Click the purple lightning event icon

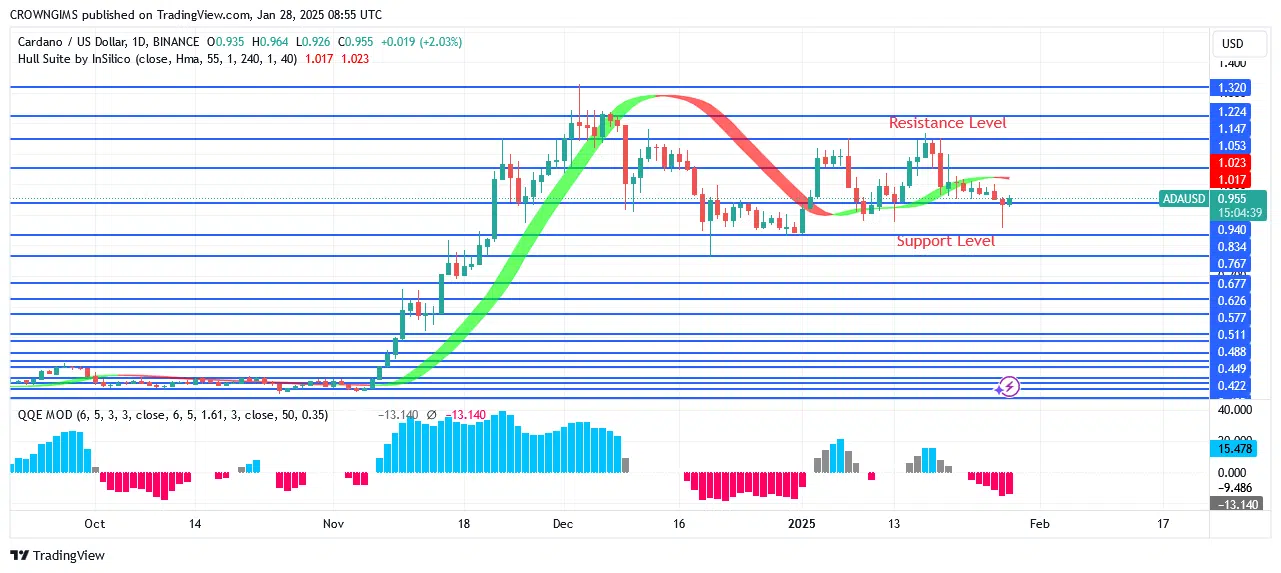point(1009,386)
